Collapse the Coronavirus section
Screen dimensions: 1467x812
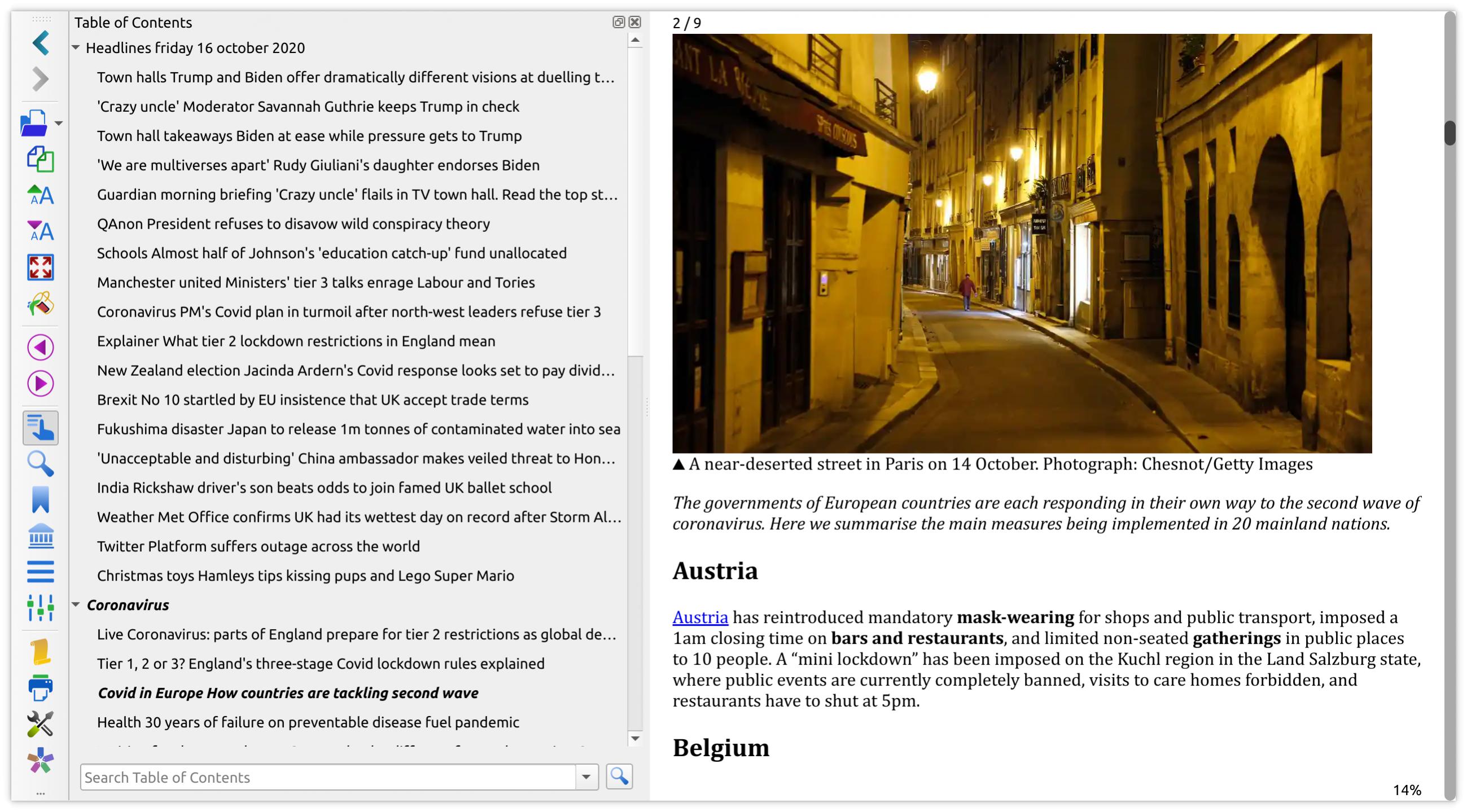click(76, 605)
